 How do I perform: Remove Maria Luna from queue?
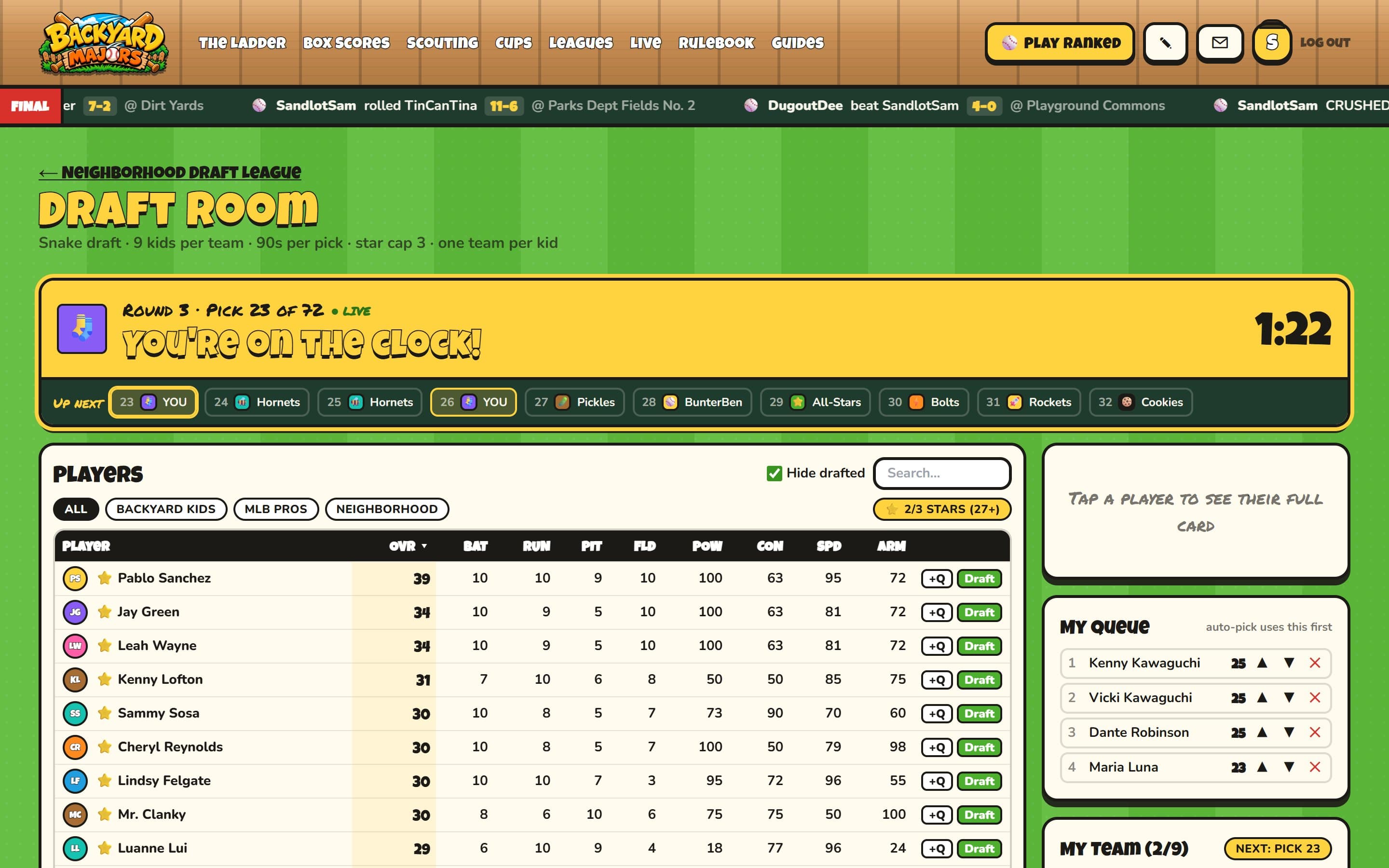coord(1315,767)
